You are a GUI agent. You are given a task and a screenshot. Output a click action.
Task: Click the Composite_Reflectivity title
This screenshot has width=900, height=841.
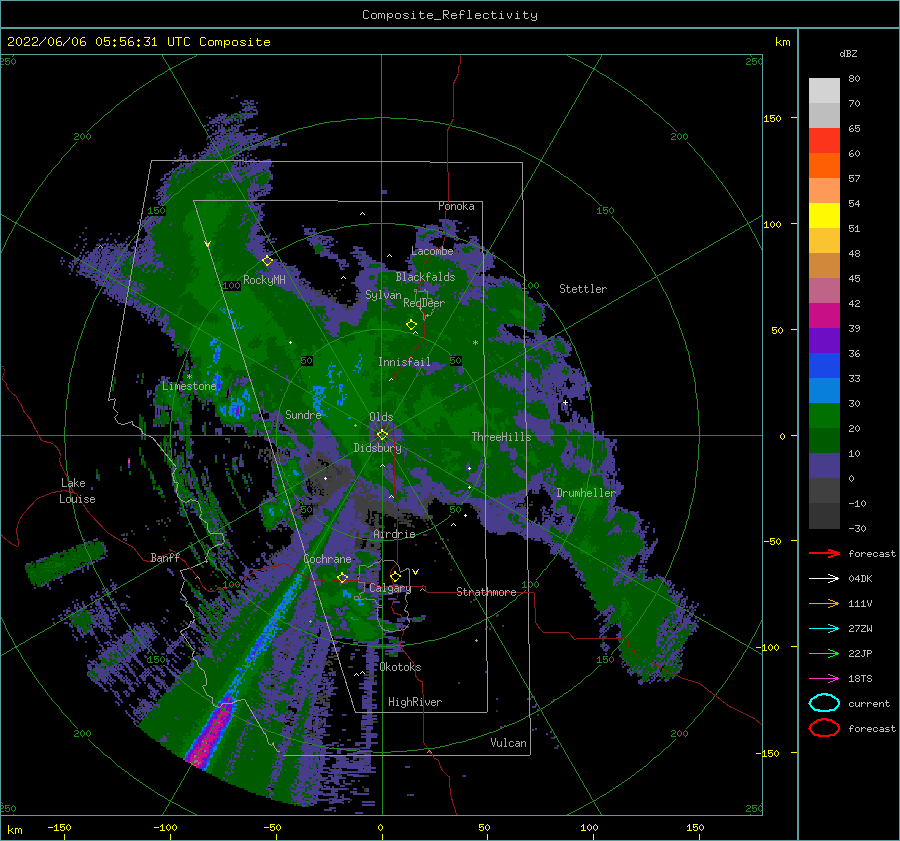click(x=449, y=15)
